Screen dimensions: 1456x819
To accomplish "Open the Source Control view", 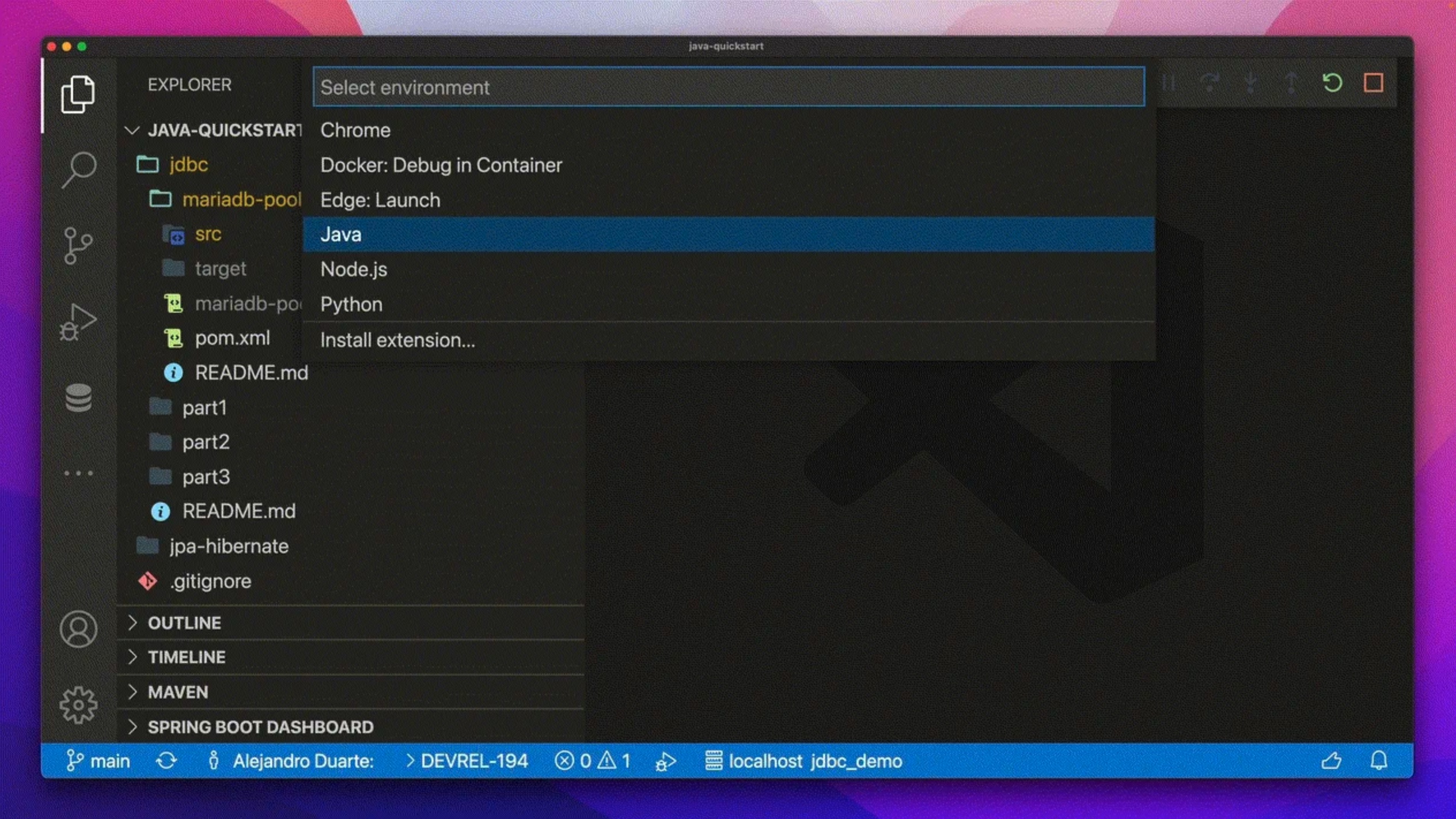I will (78, 245).
